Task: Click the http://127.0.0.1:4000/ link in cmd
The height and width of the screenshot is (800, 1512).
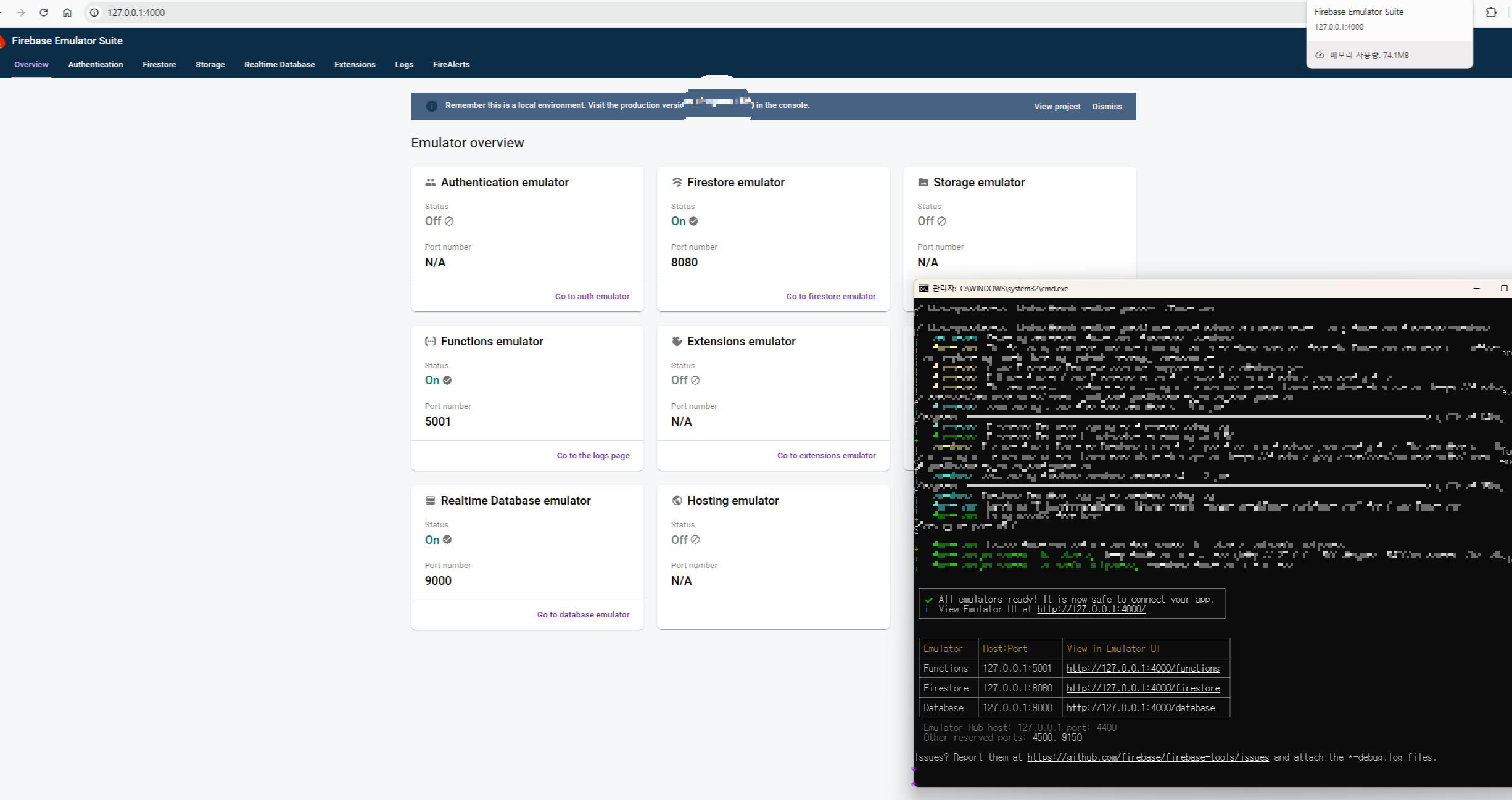Action: pyautogui.click(x=1091, y=609)
